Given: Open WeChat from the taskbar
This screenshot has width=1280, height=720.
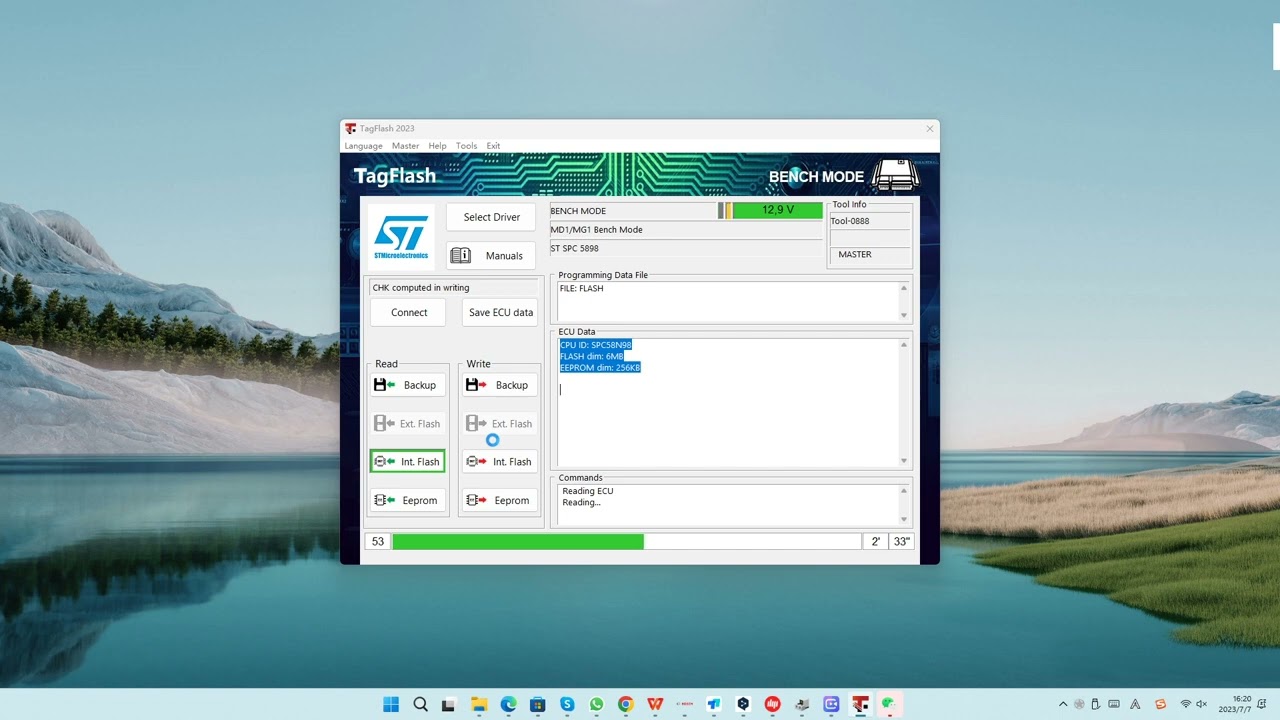Looking at the screenshot, I should [x=887, y=704].
